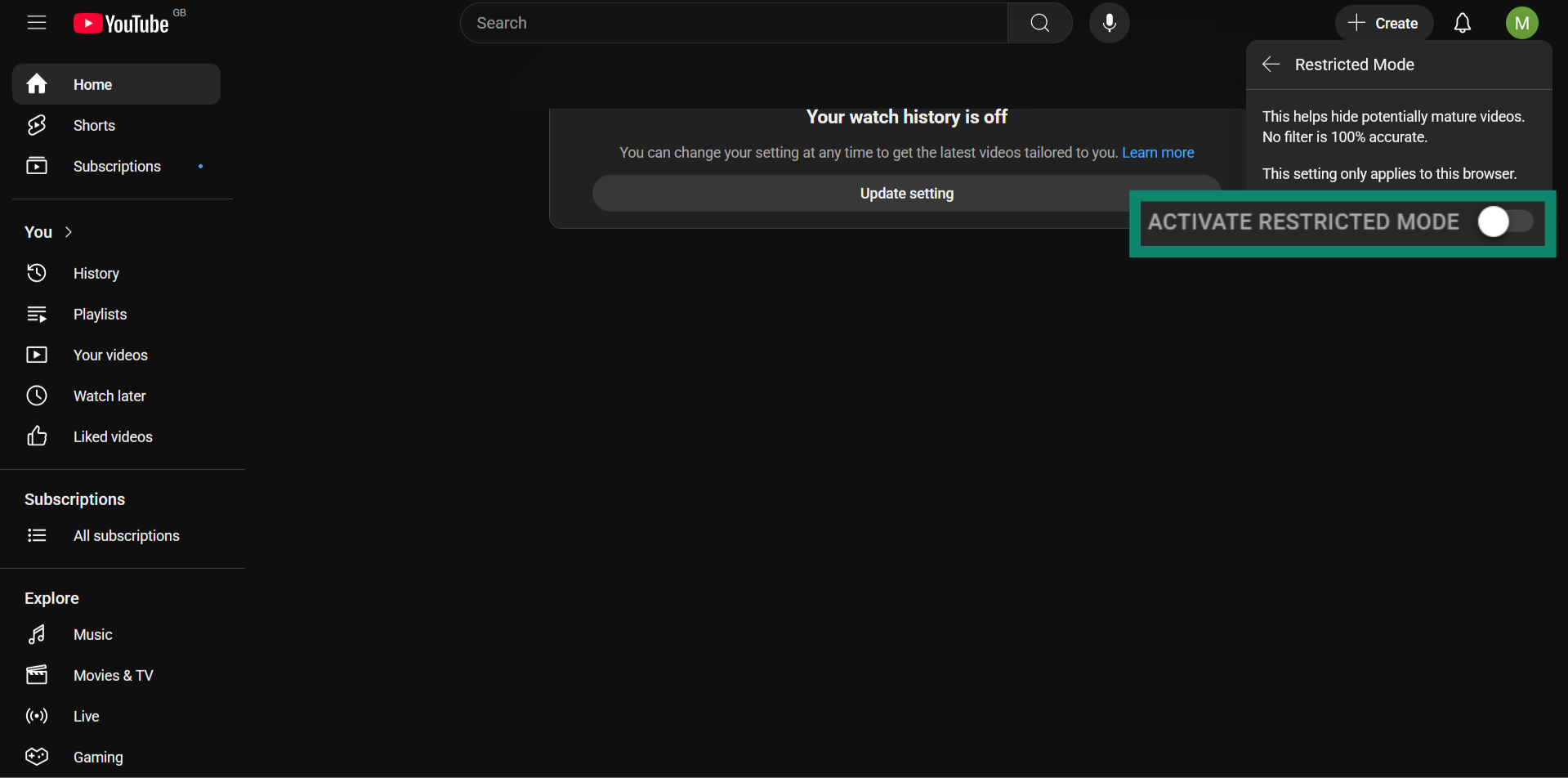Click inside the search bar
Viewport: 1568px width, 778px height.
[x=733, y=22]
